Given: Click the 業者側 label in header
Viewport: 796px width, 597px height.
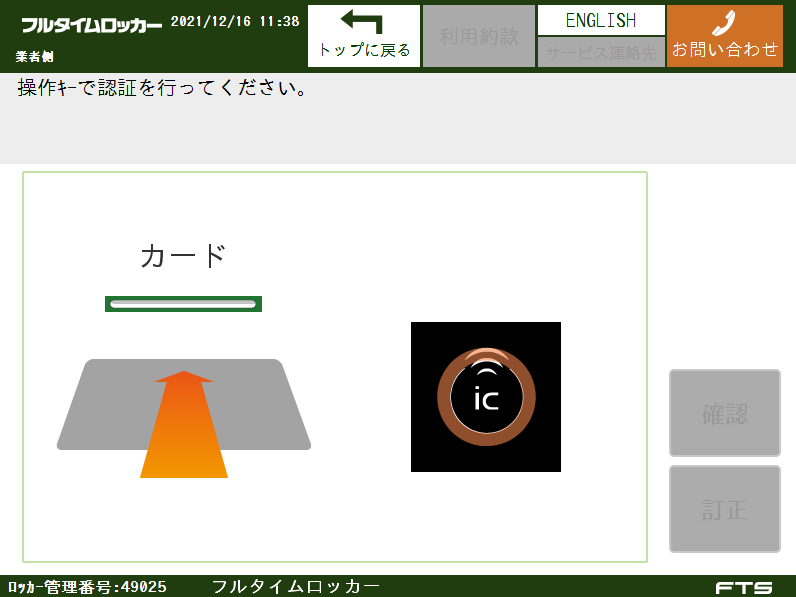Looking at the screenshot, I should click(35, 56).
